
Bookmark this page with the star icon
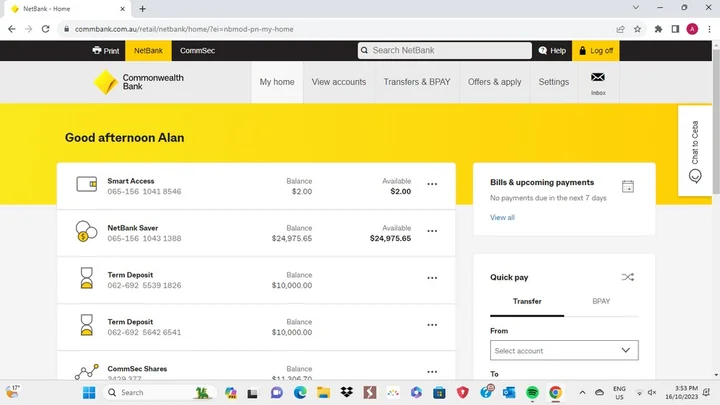pyautogui.click(x=637, y=29)
